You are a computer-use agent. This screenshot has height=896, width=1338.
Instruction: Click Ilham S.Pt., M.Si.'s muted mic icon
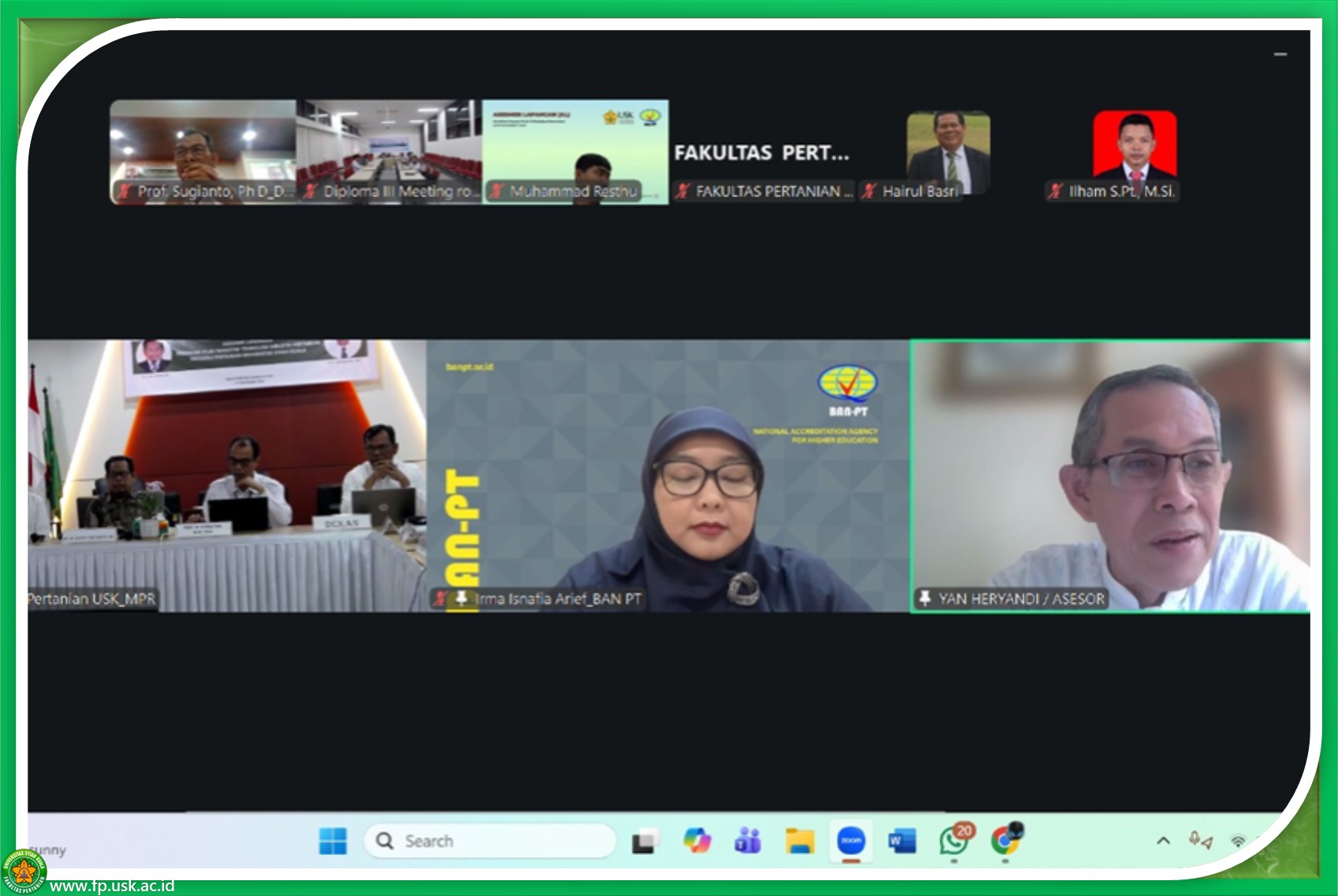coord(1056,191)
